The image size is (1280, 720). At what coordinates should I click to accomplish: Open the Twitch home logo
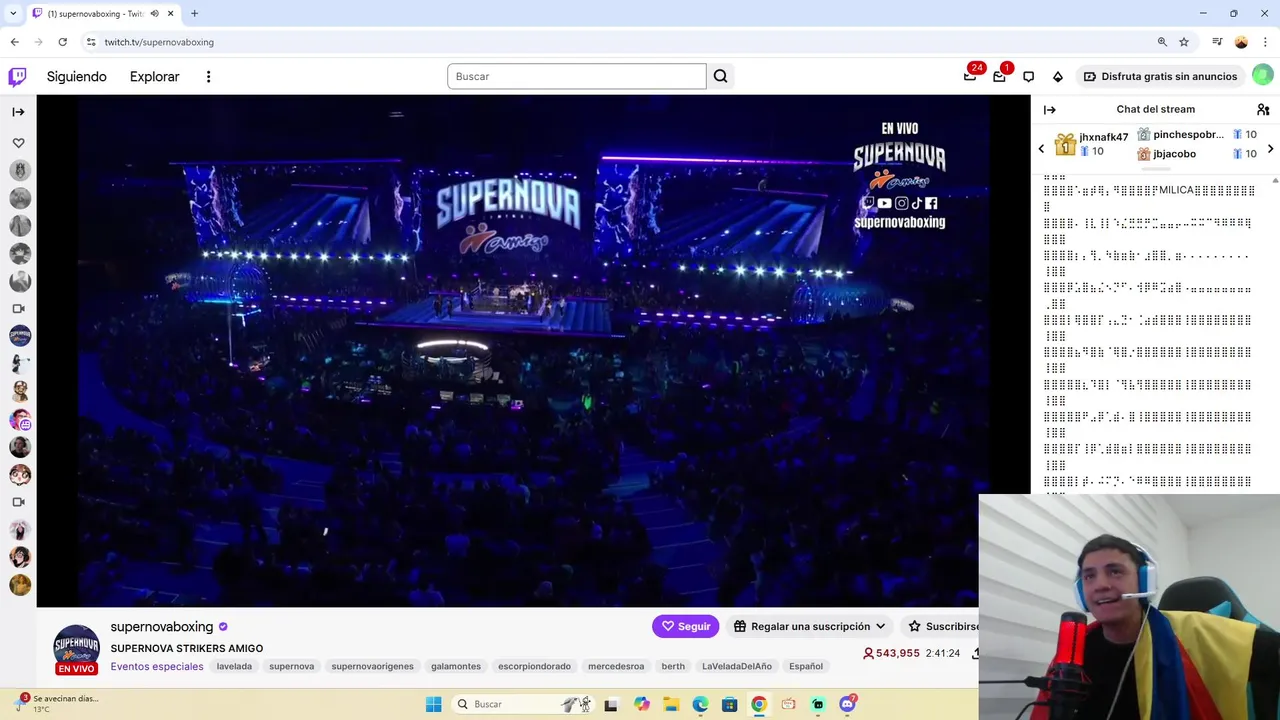pos(17,77)
